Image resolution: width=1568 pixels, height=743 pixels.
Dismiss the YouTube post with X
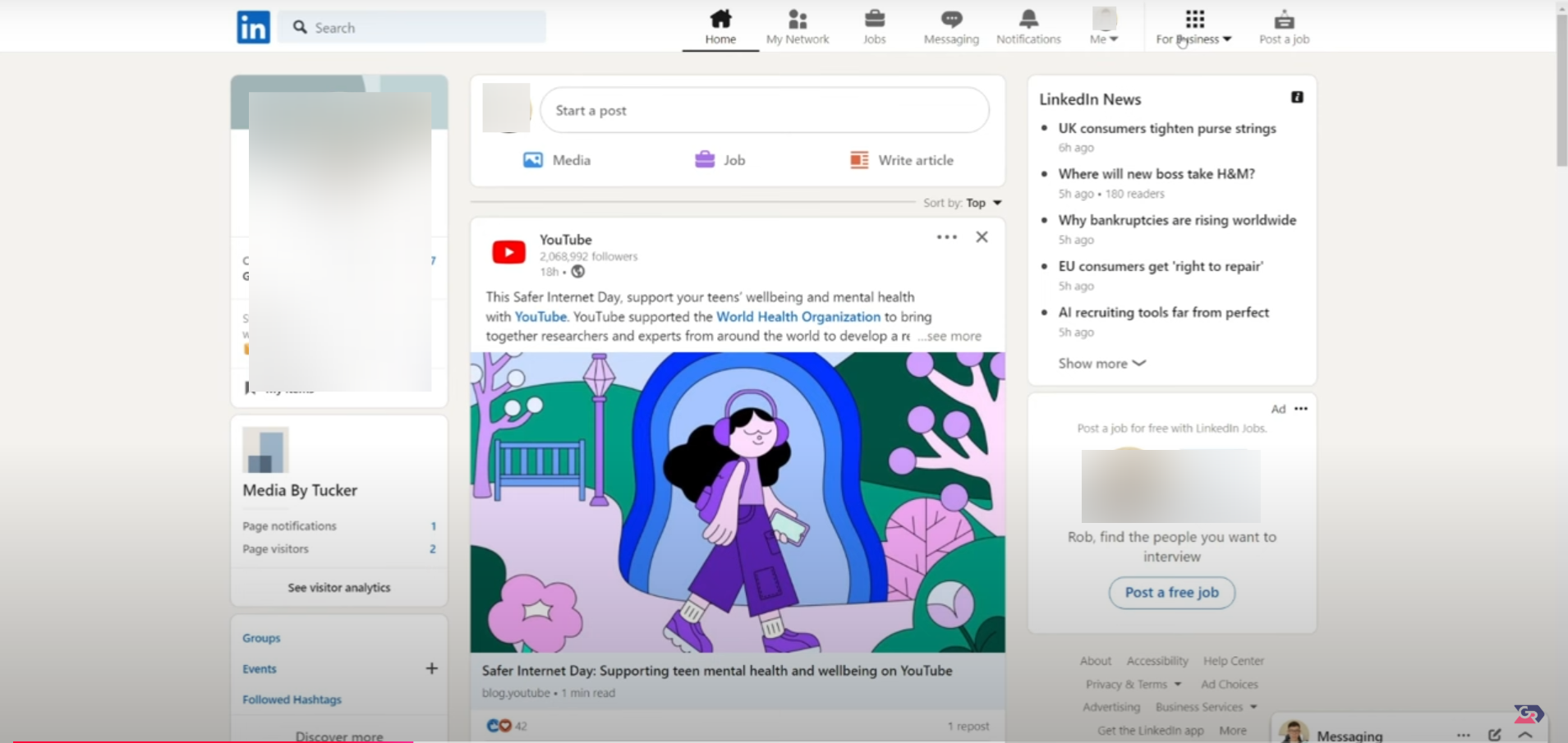pos(982,237)
